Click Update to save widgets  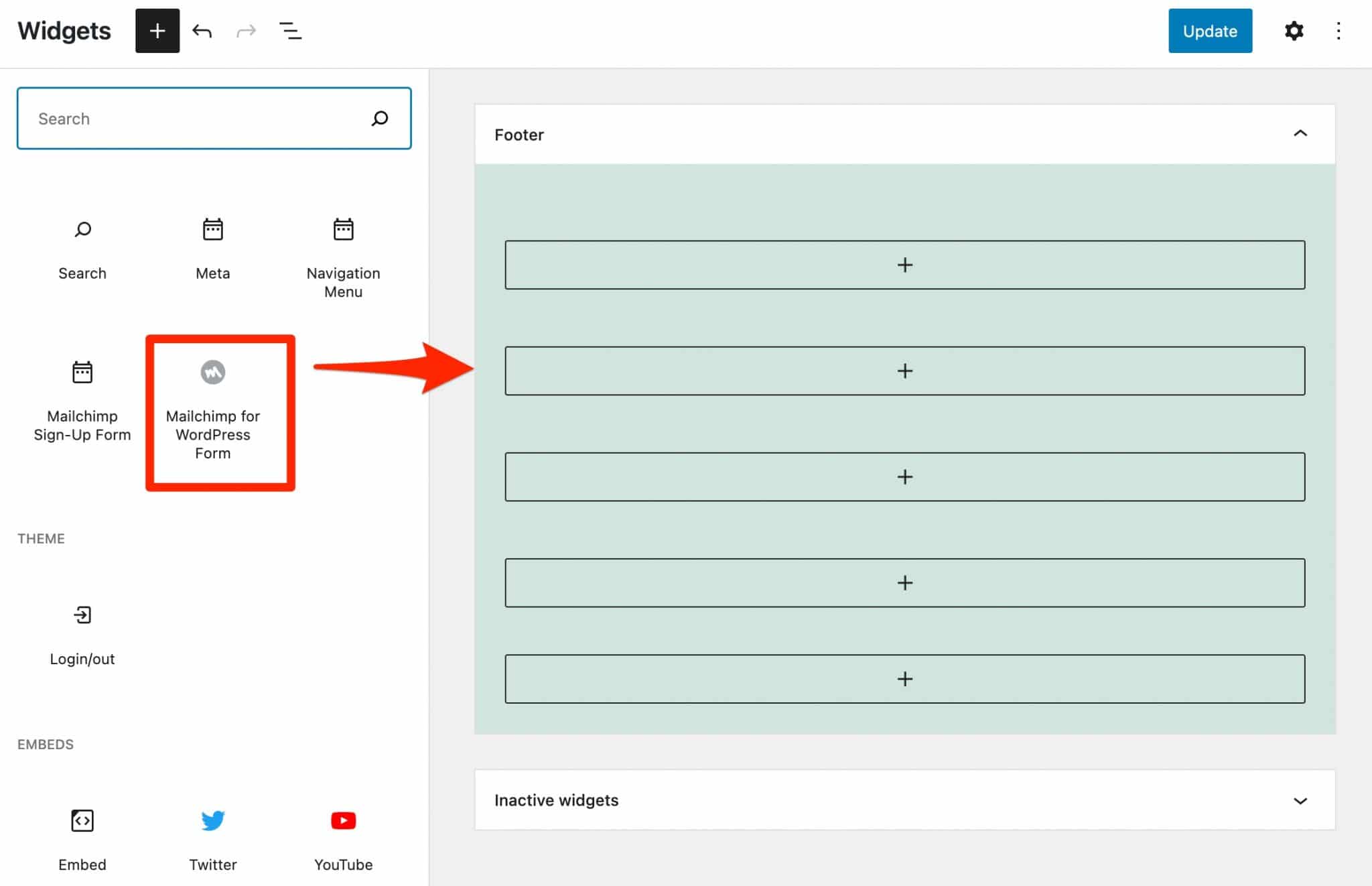click(x=1210, y=31)
